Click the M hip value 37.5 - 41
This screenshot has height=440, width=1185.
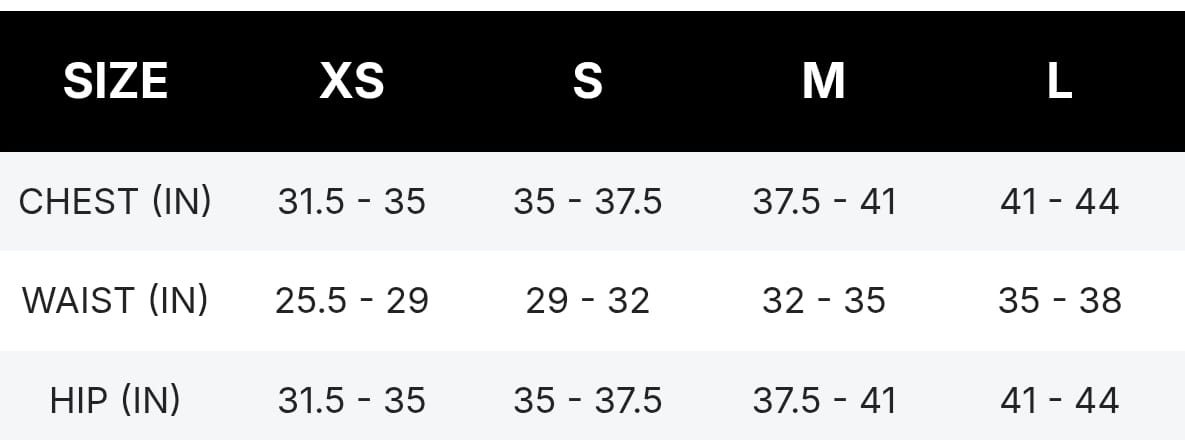824,400
